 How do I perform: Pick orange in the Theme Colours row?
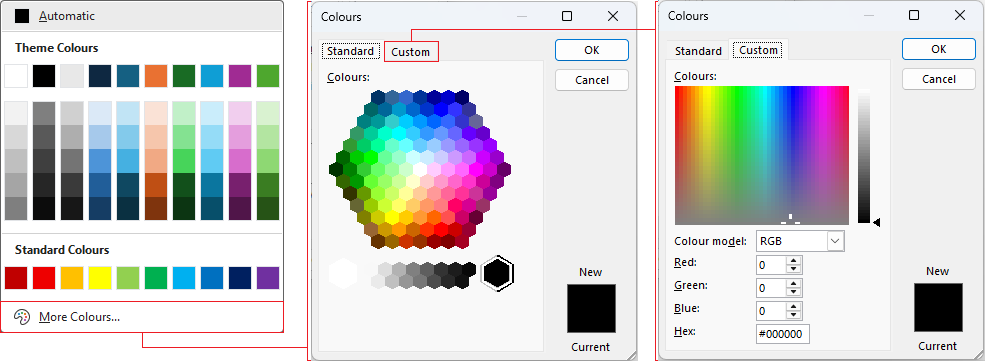tap(156, 75)
